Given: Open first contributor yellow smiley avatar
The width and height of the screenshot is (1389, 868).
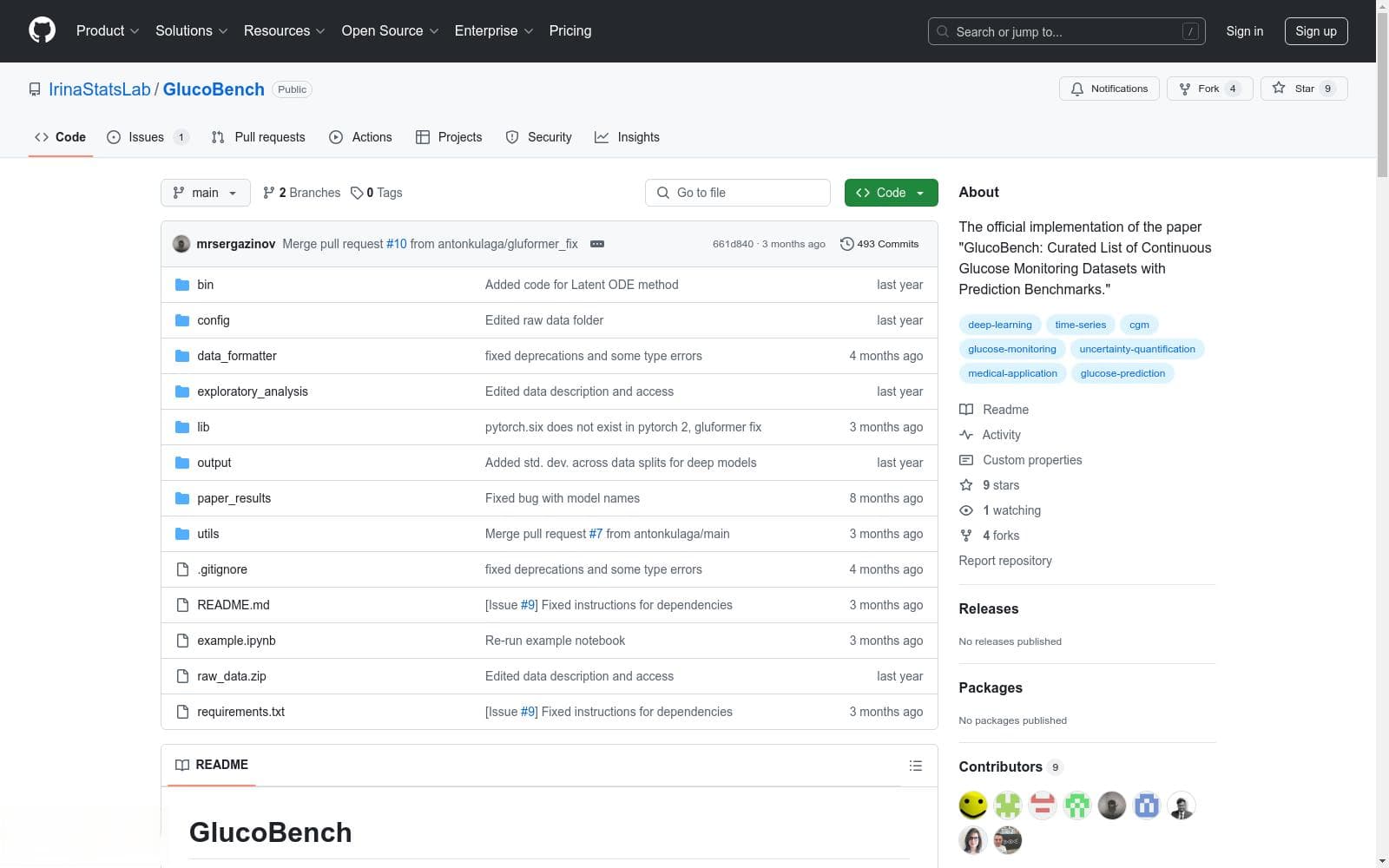Looking at the screenshot, I should [x=973, y=806].
